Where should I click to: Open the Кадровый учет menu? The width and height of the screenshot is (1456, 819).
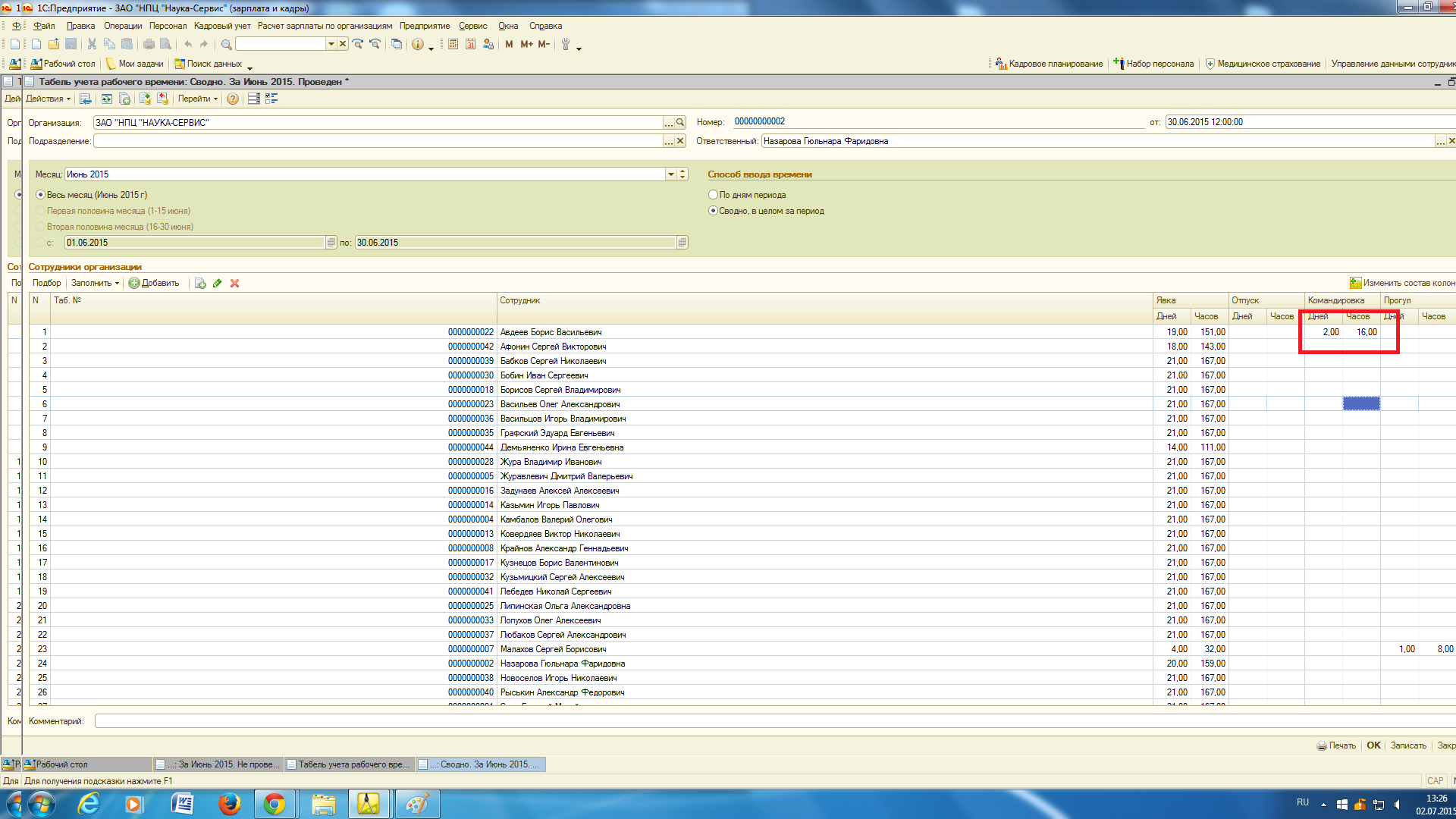click(222, 26)
